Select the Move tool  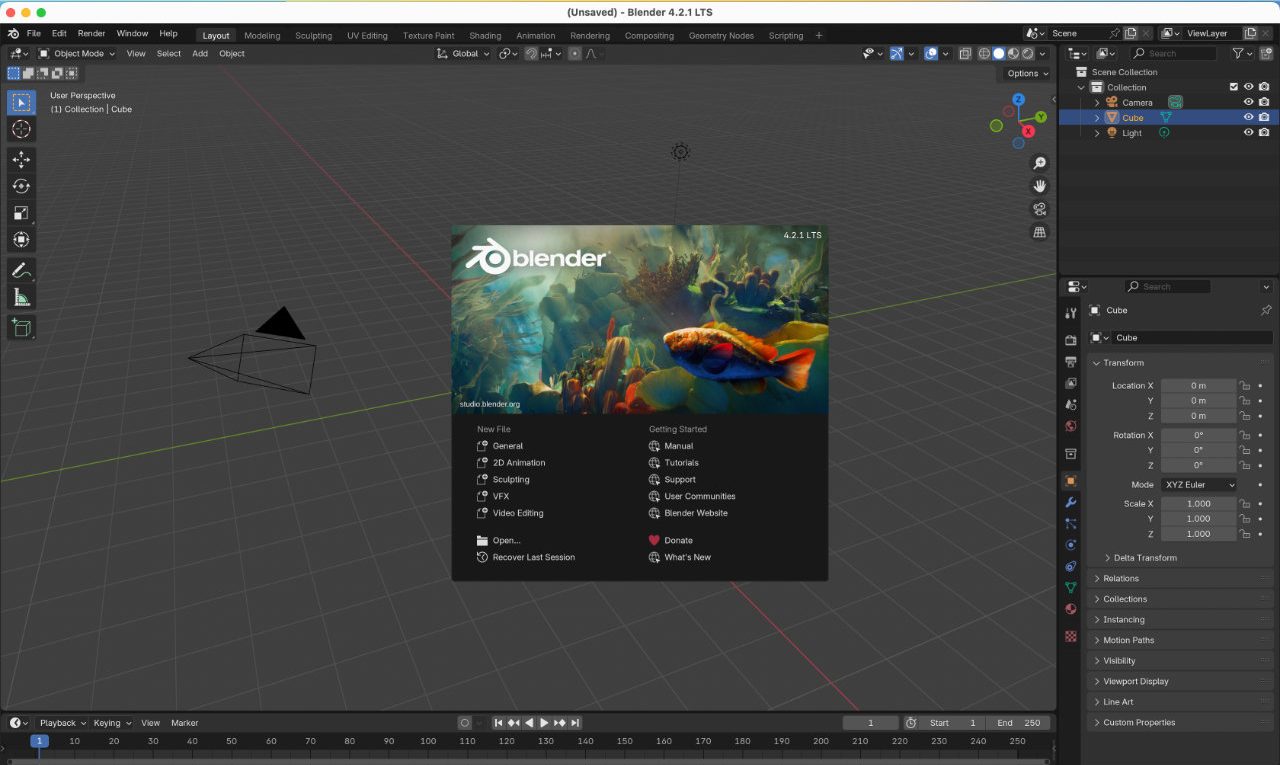(21, 159)
